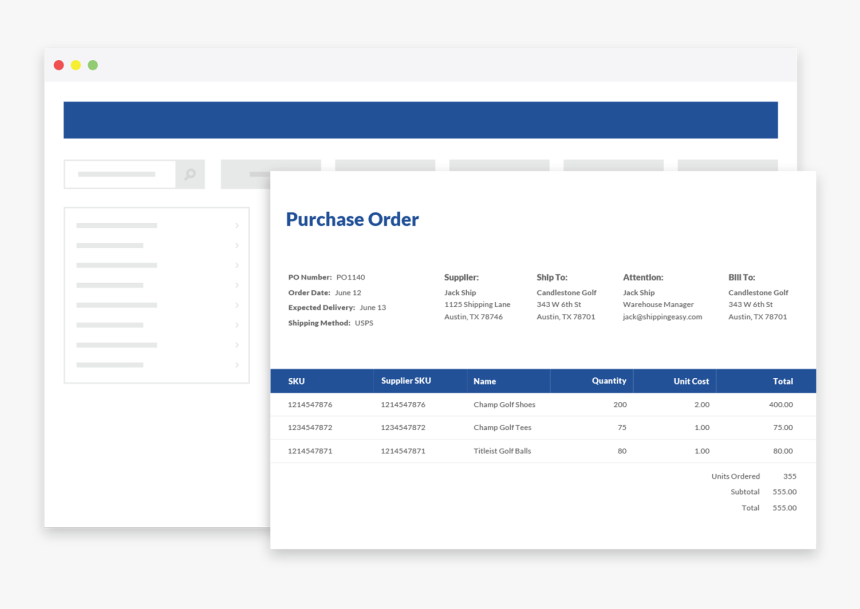
Task: Expand the third sidebar list item chevron
Action: point(237,266)
